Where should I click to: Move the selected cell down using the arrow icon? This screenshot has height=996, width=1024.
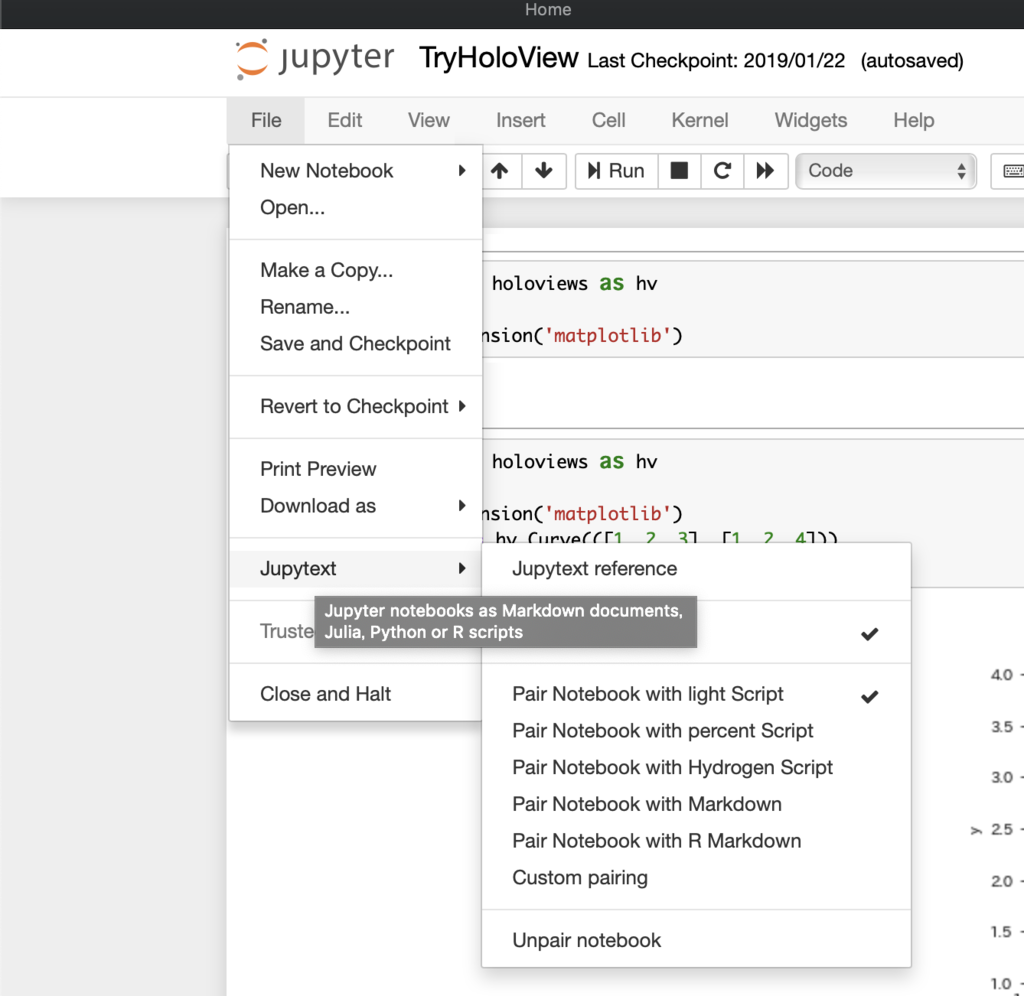(543, 171)
